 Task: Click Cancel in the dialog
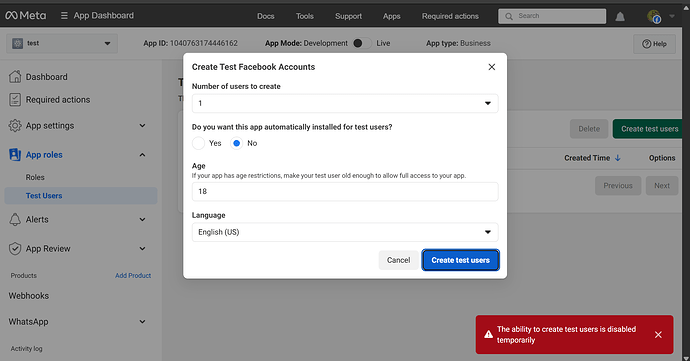pos(398,260)
